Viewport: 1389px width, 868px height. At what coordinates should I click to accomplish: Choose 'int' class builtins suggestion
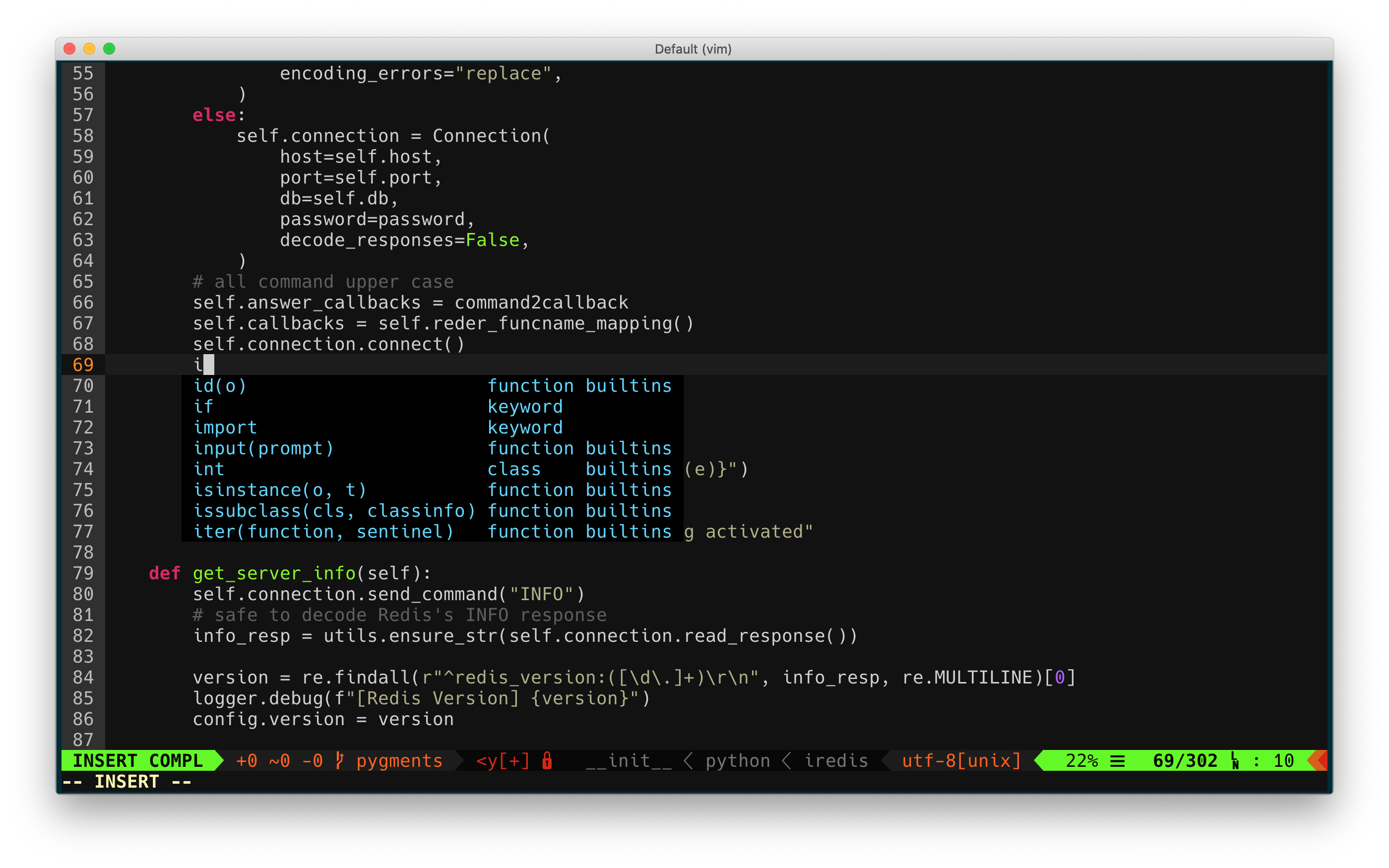[x=209, y=469]
